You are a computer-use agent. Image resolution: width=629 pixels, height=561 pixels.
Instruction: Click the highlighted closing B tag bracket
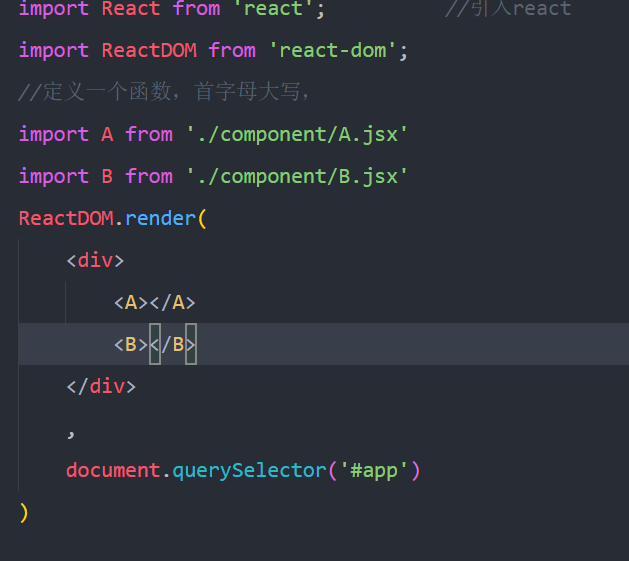191,344
